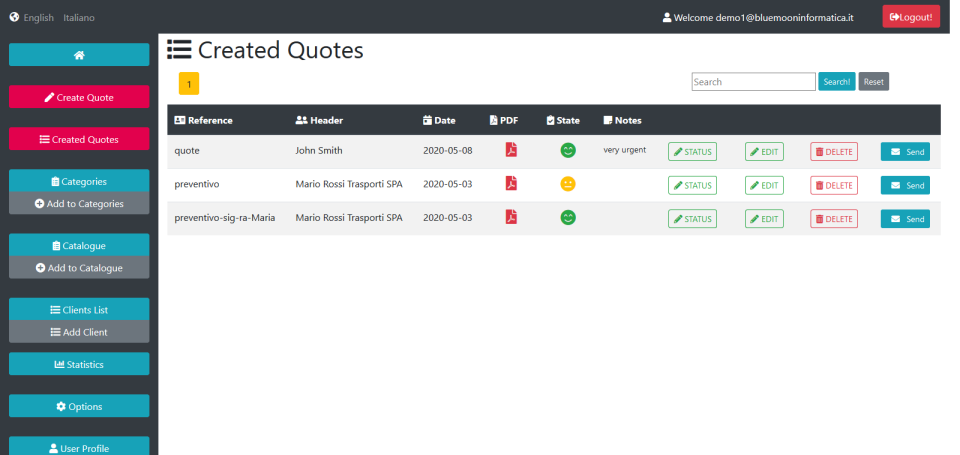Open PDF icon for the 'preventivo' row

[511, 183]
